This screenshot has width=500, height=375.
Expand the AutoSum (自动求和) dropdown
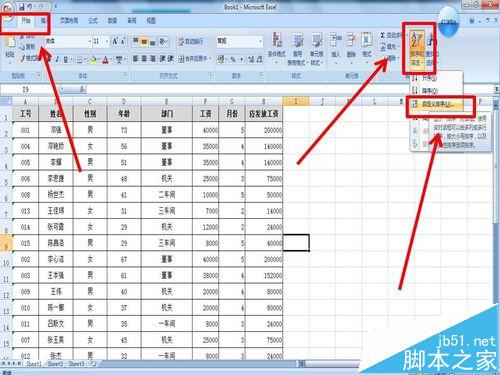pos(407,35)
